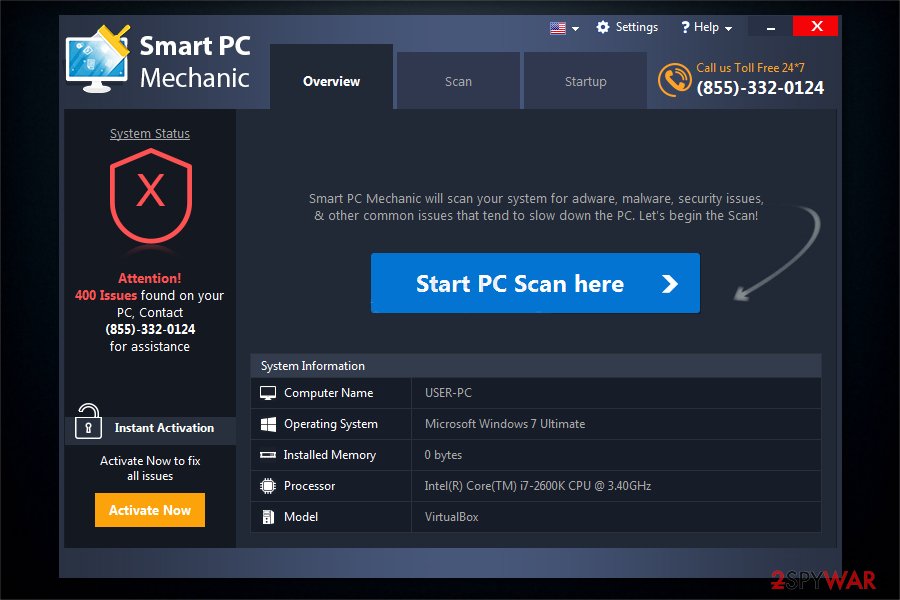Click the Start PC Scan here button
900x600 pixels.
(x=535, y=283)
